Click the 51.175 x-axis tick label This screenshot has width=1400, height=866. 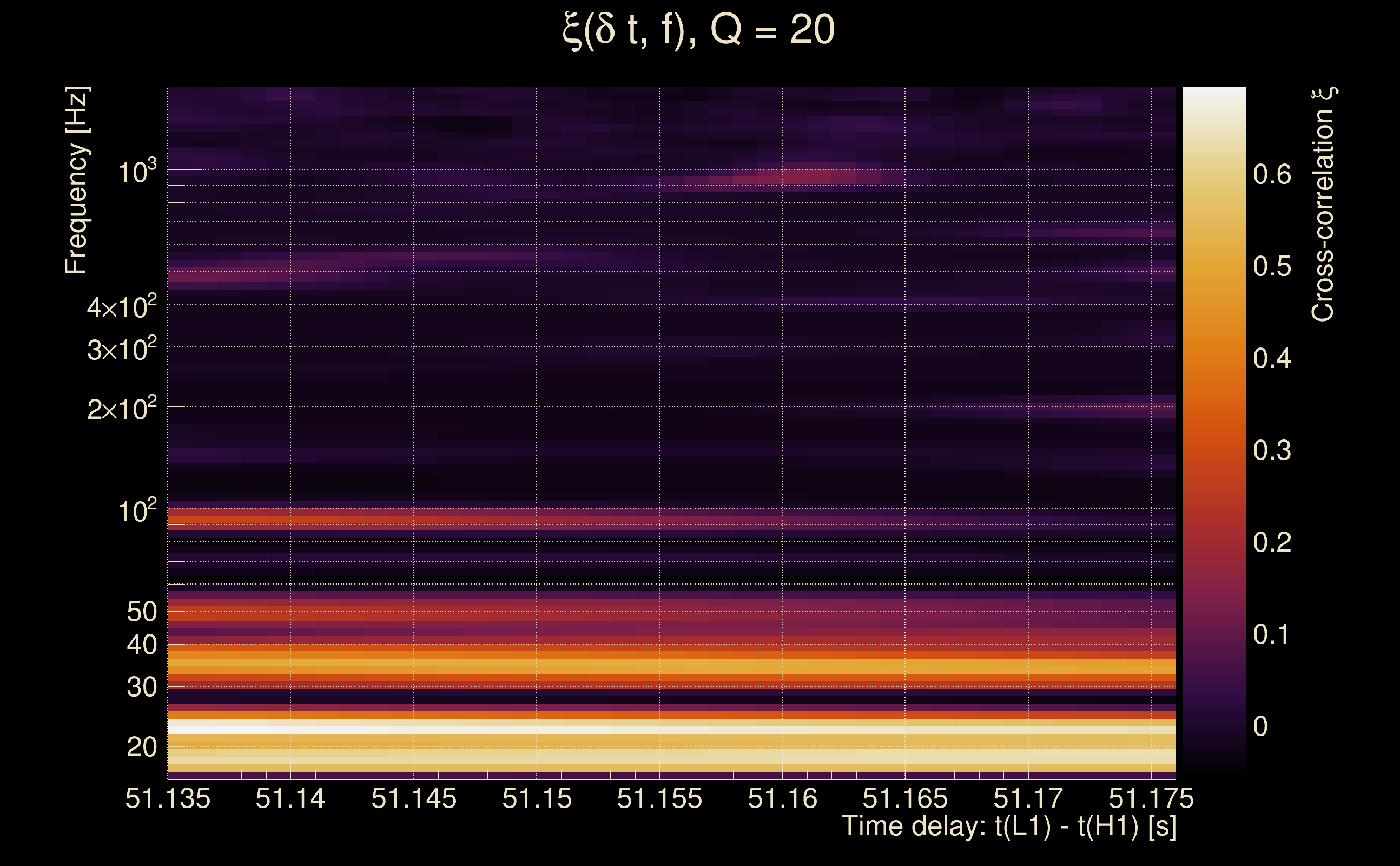[x=1151, y=798]
